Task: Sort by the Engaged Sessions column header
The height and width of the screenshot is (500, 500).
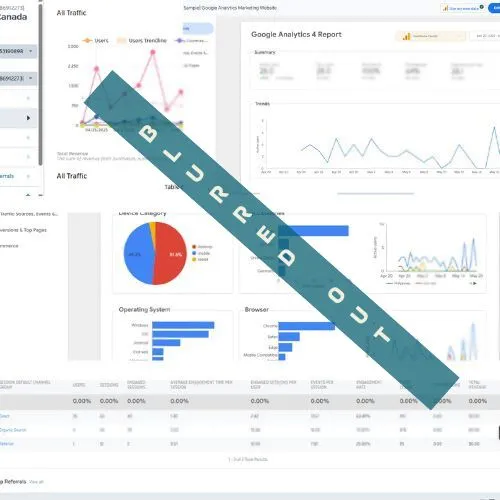Action: pyautogui.click(x=136, y=385)
